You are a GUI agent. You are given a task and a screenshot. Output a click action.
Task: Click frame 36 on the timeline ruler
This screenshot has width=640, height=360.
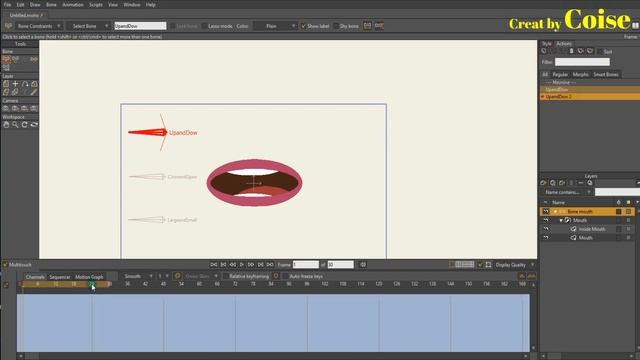coord(127,284)
